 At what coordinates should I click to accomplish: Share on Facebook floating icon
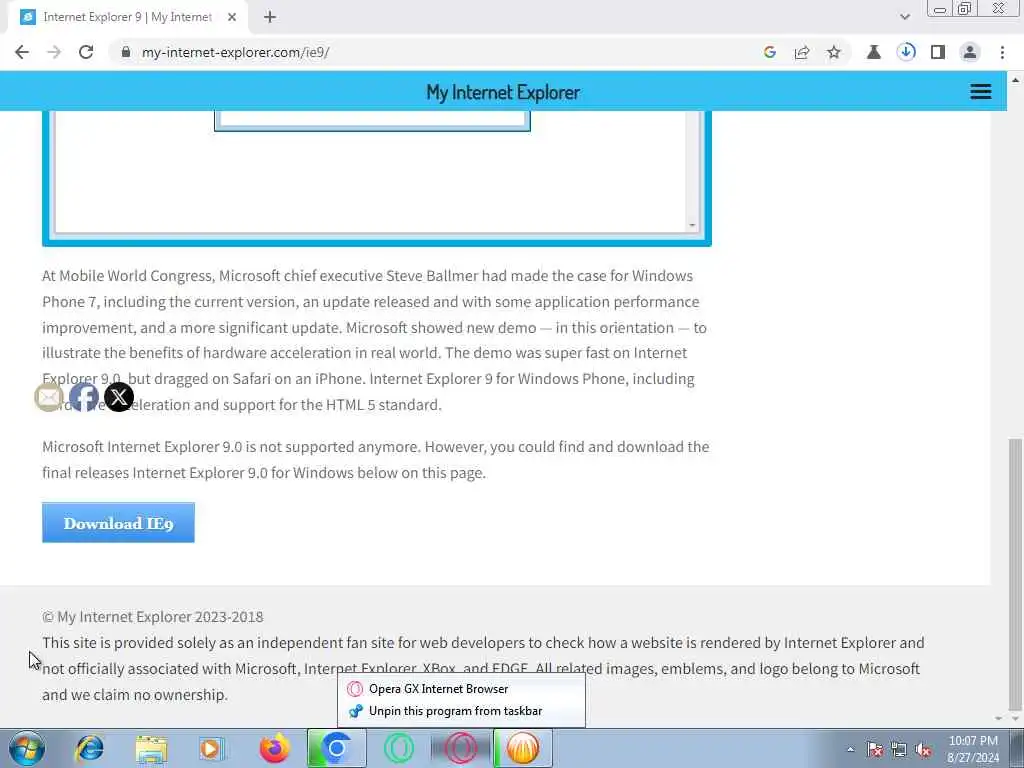[x=84, y=397]
